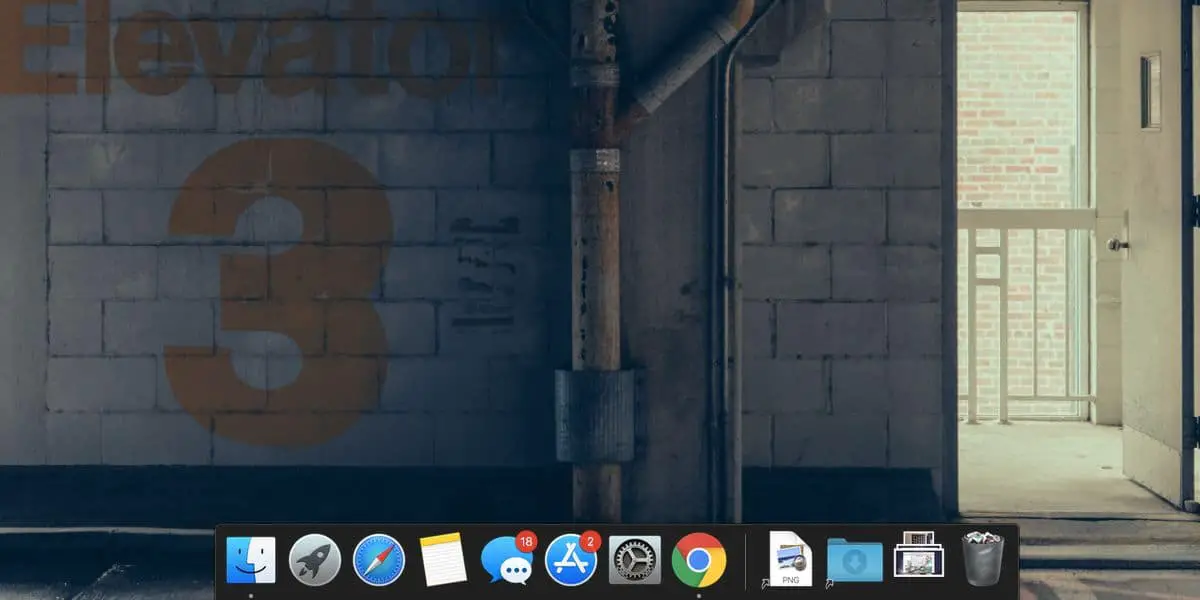This screenshot has width=1200, height=600.
Task: Open Messages speech bubble app
Action: pyautogui.click(x=506, y=561)
